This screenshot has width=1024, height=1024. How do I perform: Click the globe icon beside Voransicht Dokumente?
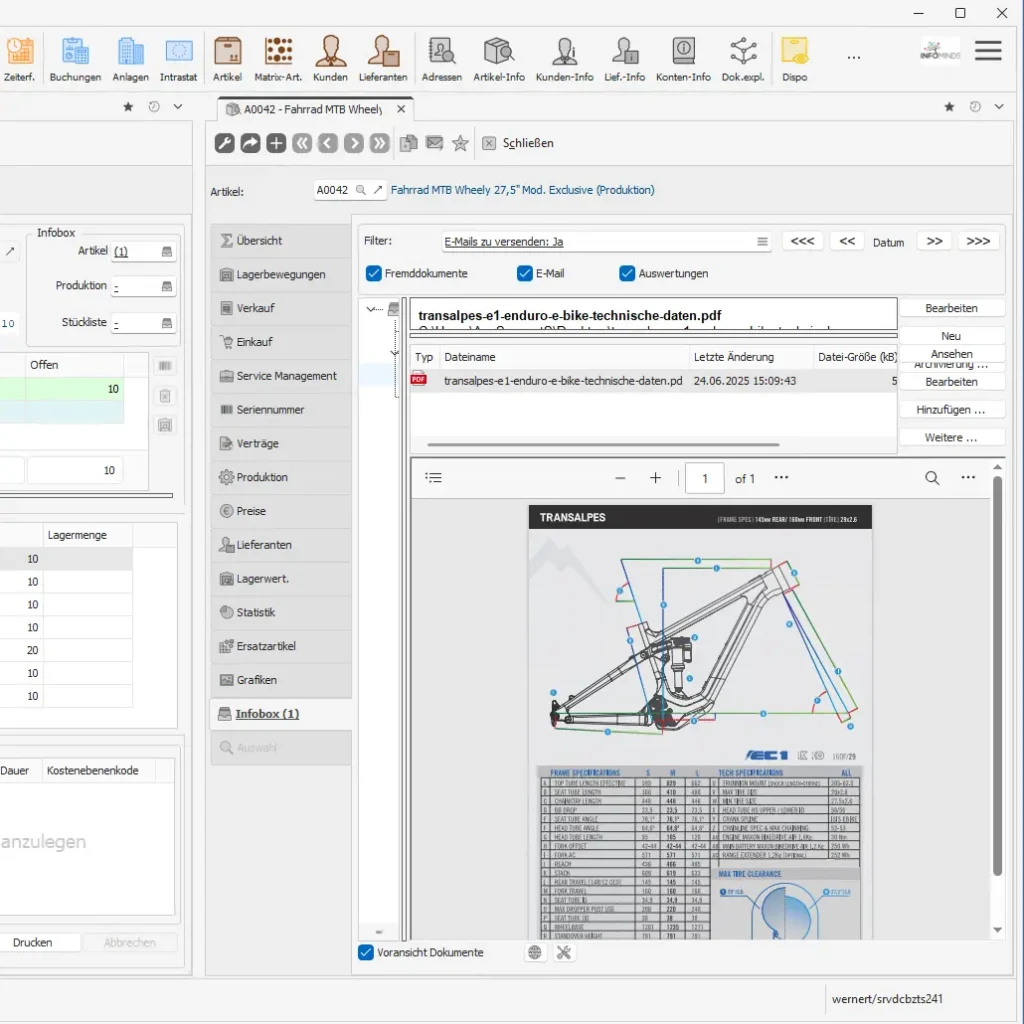pyautogui.click(x=535, y=953)
